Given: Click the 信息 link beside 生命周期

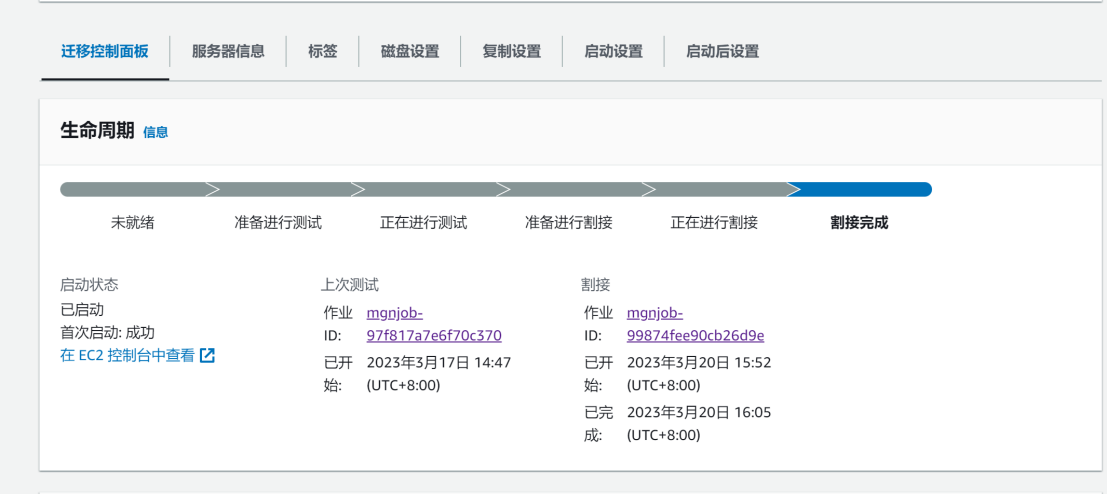Looking at the screenshot, I should click(x=155, y=132).
